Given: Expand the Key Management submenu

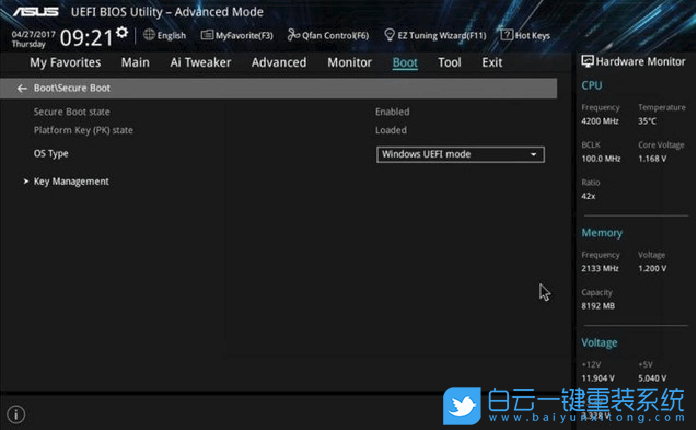Looking at the screenshot, I should (70, 181).
